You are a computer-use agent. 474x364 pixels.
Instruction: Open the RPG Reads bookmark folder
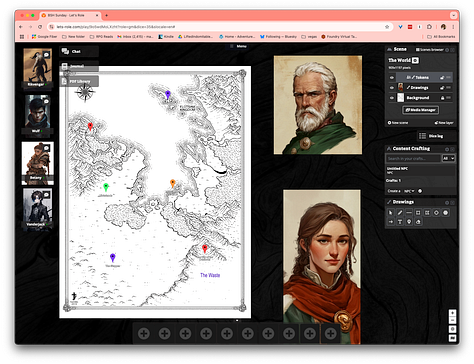[101, 37]
